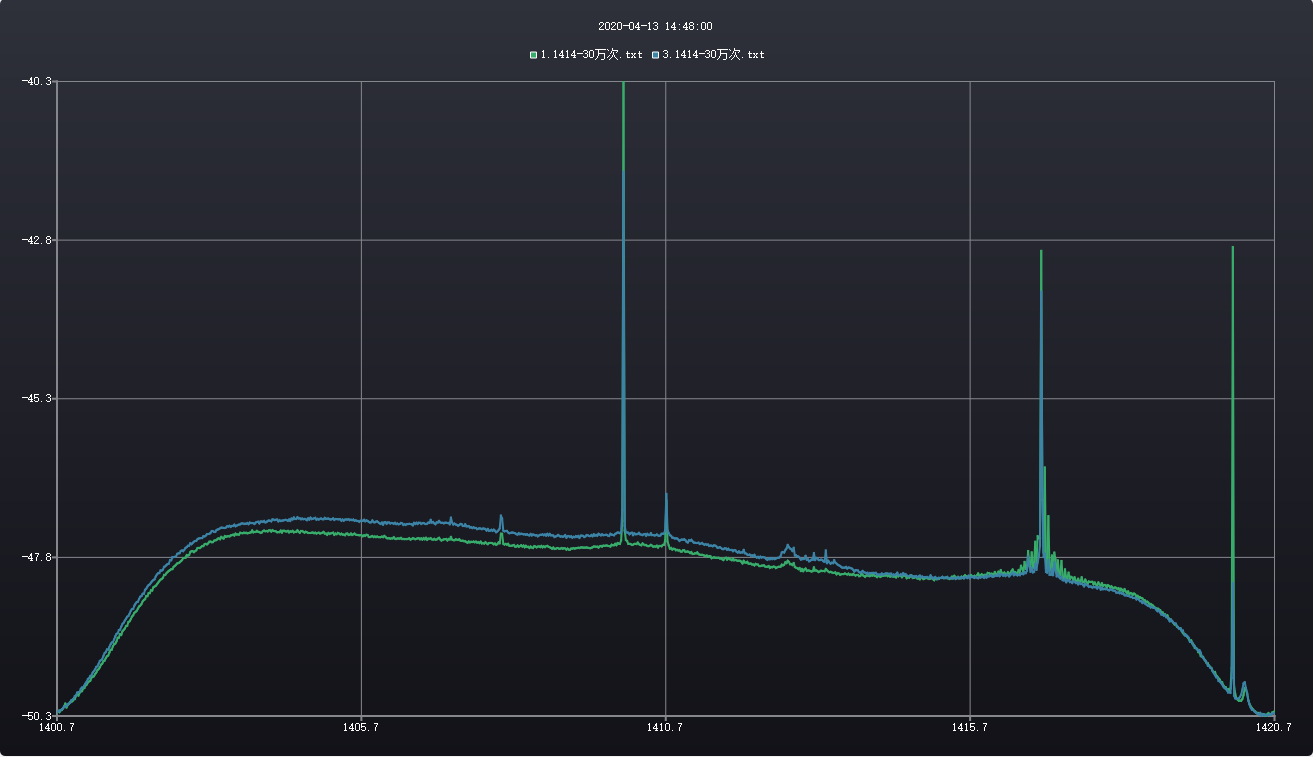
Task: Click the small bump right of the last spike
Action: [x=1244, y=683]
